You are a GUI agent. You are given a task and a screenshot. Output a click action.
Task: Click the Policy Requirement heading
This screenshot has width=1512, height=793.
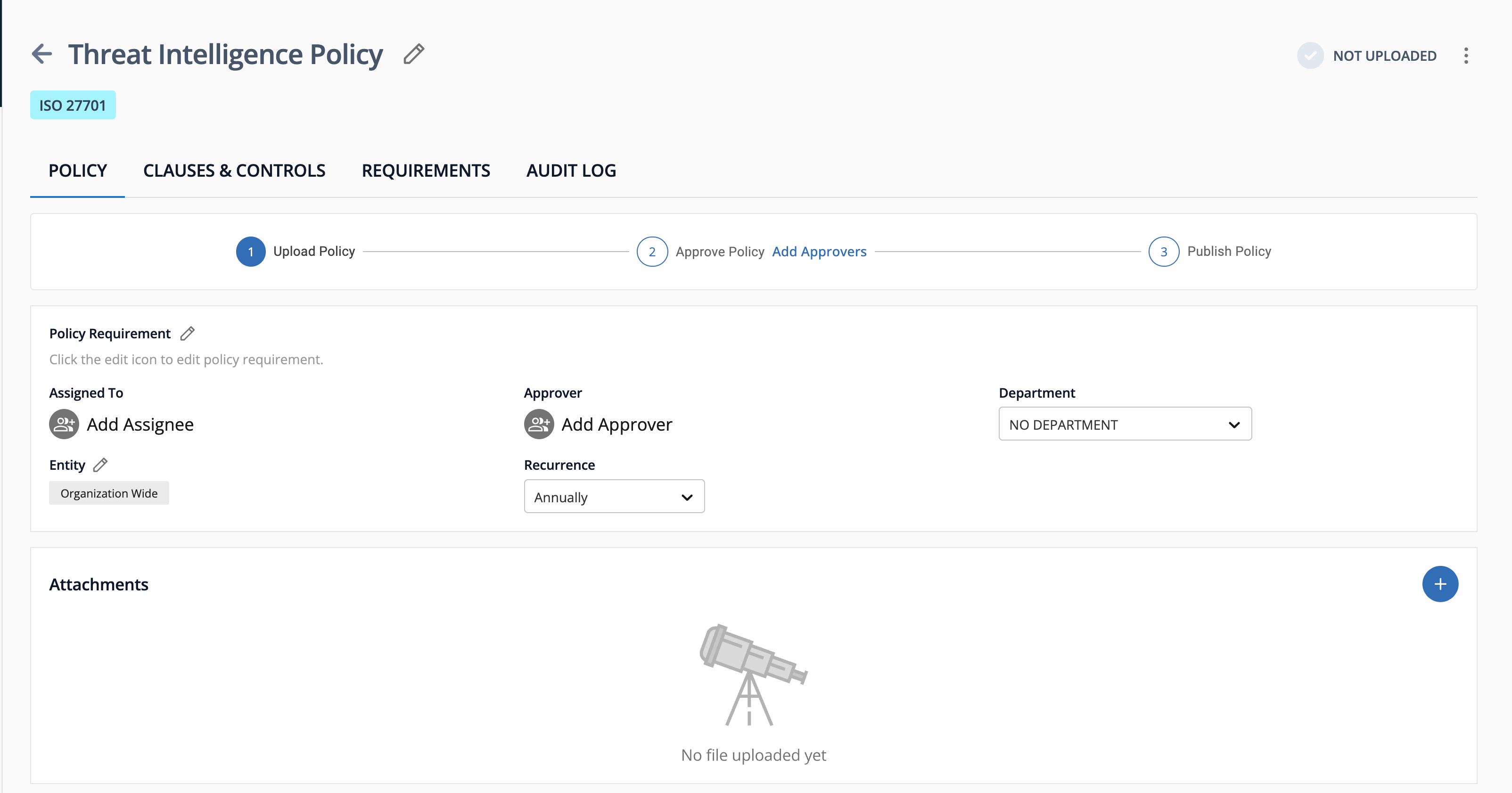coord(110,334)
